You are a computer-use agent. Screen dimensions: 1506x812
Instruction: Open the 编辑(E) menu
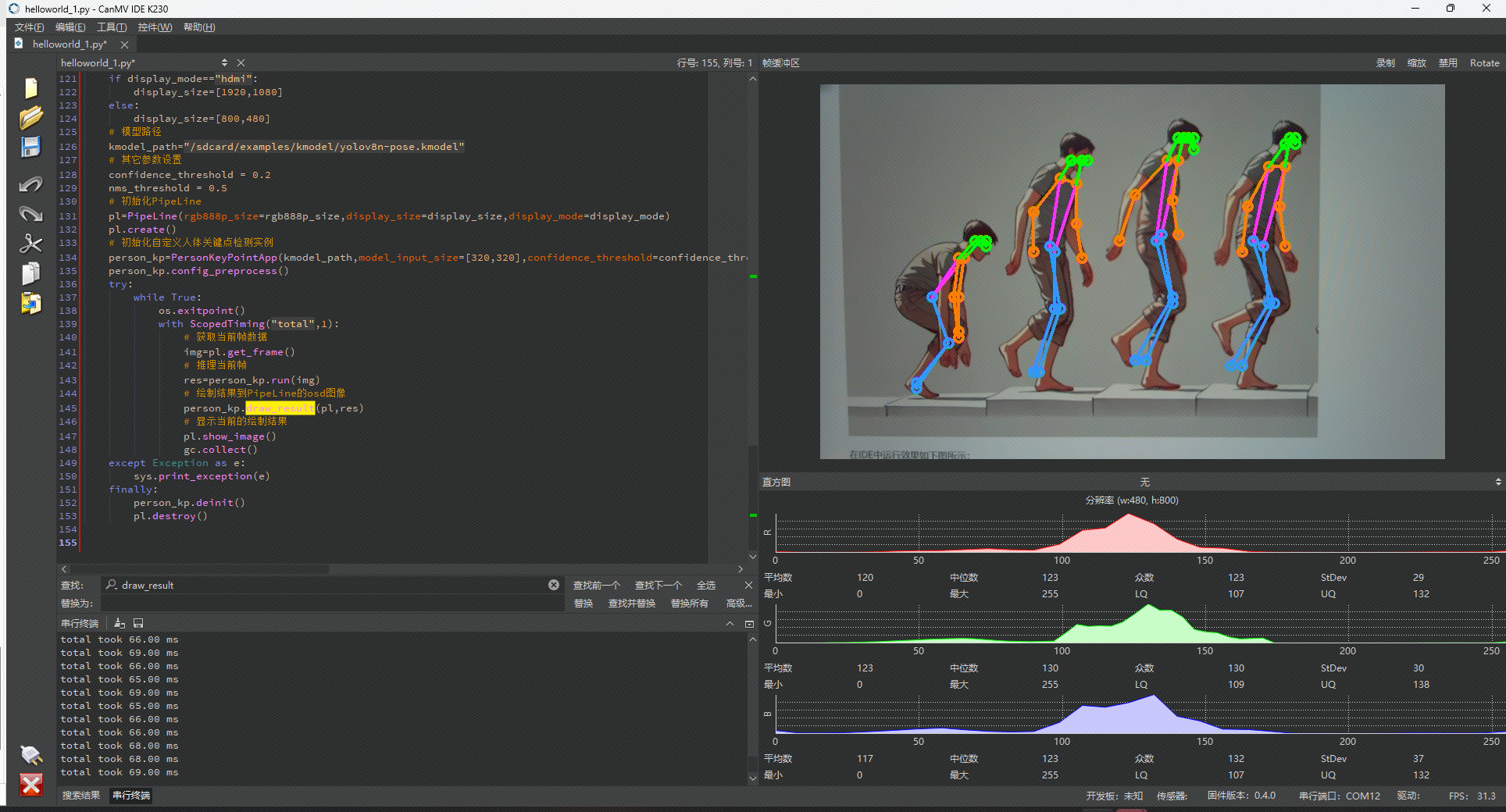pyautogui.click(x=70, y=27)
